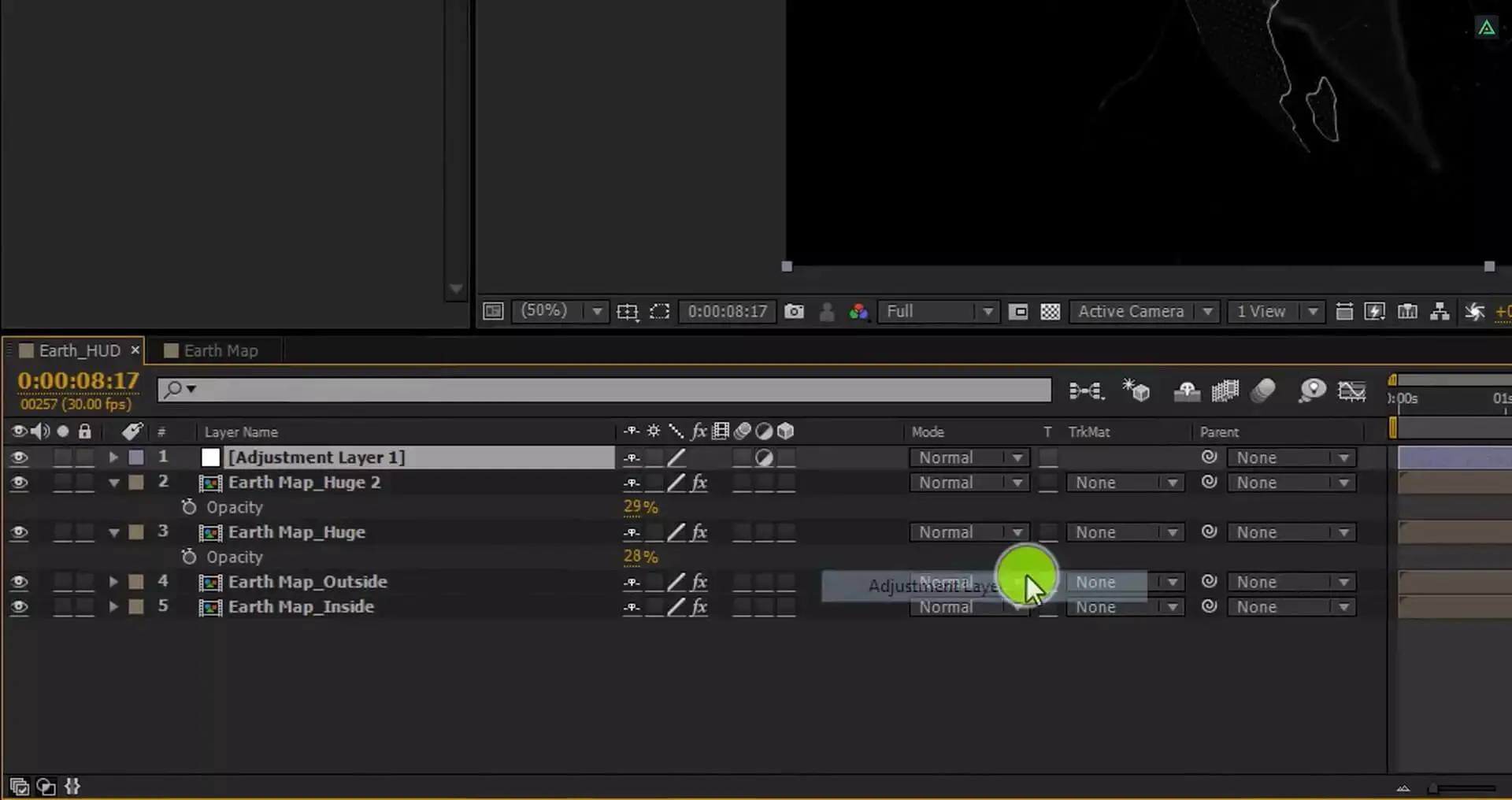1512x800 pixels.
Task: Click the green triangle icon in viewer corner
Action: click(1486, 28)
